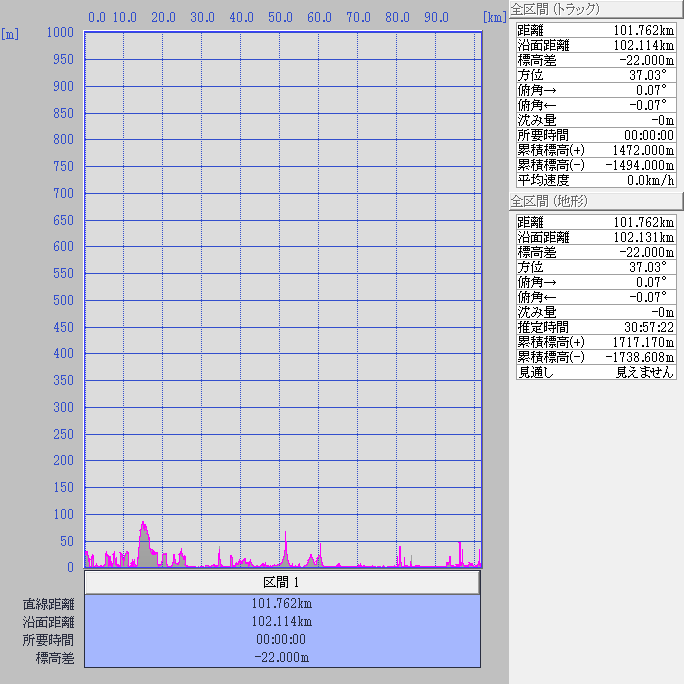This screenshot has width=684, height=684.
Task: Click the 区間 1 section header button
Action: click(x=282, y=582)
